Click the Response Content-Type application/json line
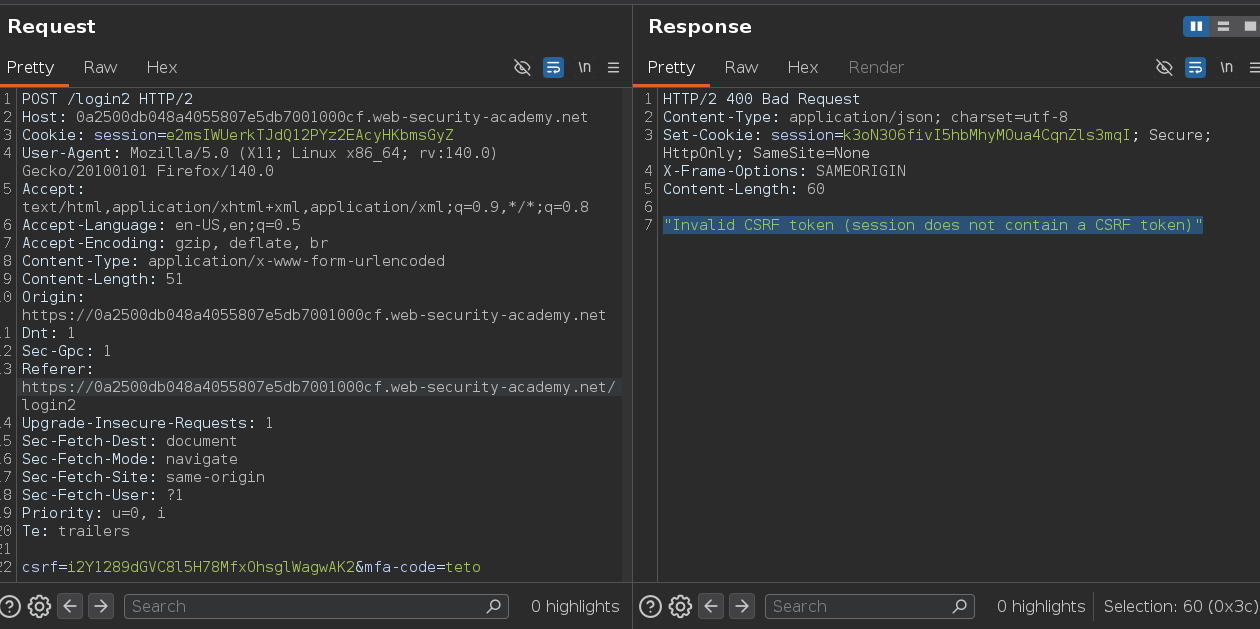 pyautogui.click(x=865, y=117)
